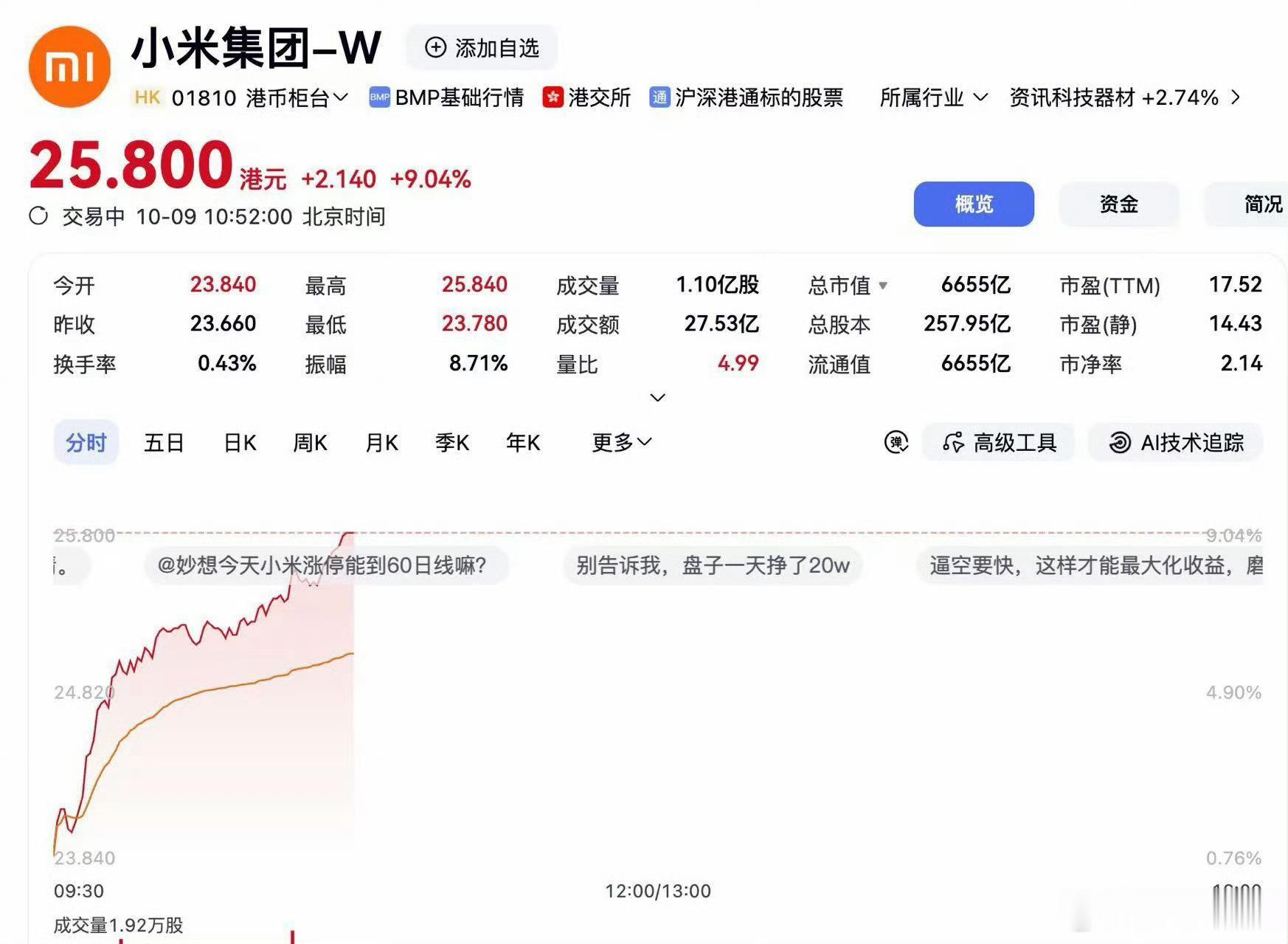This screenshot has height=944, width=1288.
Task: Click the 添加自选 add-to-watchlist button
Action: click(482, 48)
